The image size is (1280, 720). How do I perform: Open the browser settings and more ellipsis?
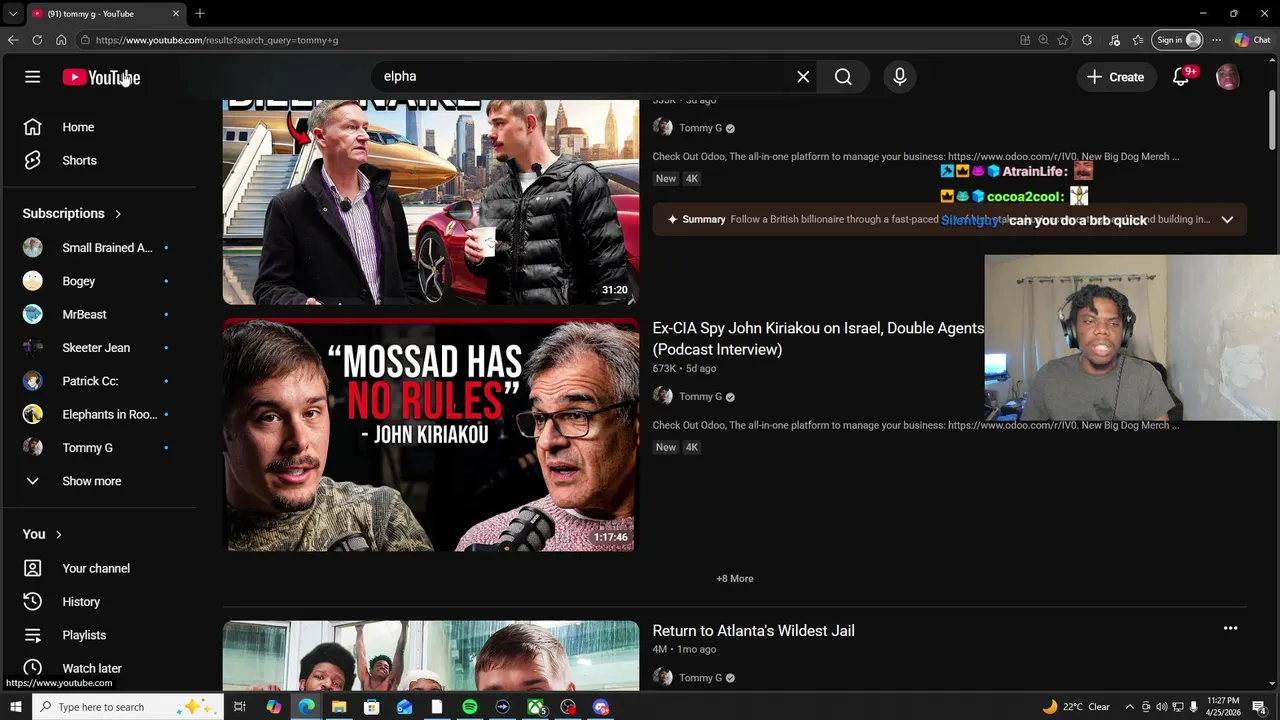pos(1216,40)
